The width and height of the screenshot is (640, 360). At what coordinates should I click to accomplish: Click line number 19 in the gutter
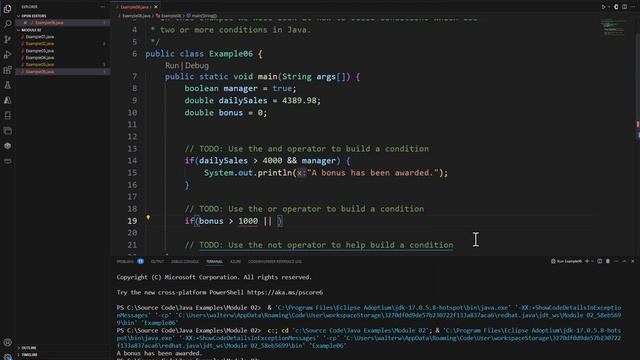pyautogui.click(x=132, y=221)
